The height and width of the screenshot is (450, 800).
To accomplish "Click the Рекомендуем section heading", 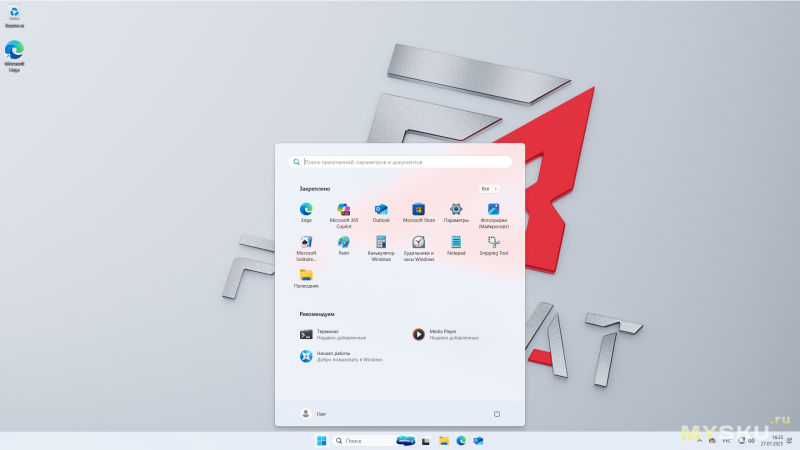I will pyautogui.click(x=317, y=314).
